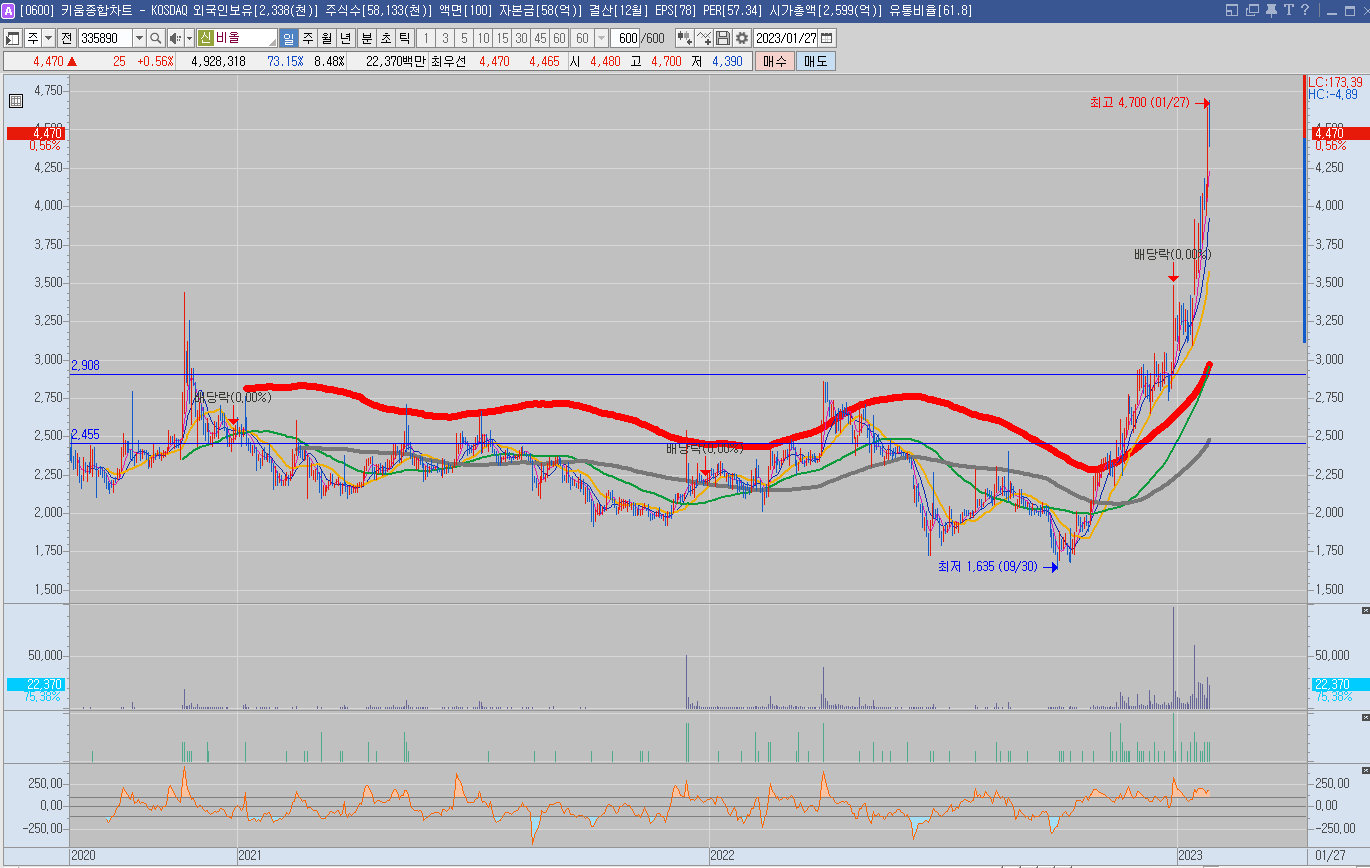Open the calendar date picker icon
The image size is (1370, 868).
pos(827,38)
